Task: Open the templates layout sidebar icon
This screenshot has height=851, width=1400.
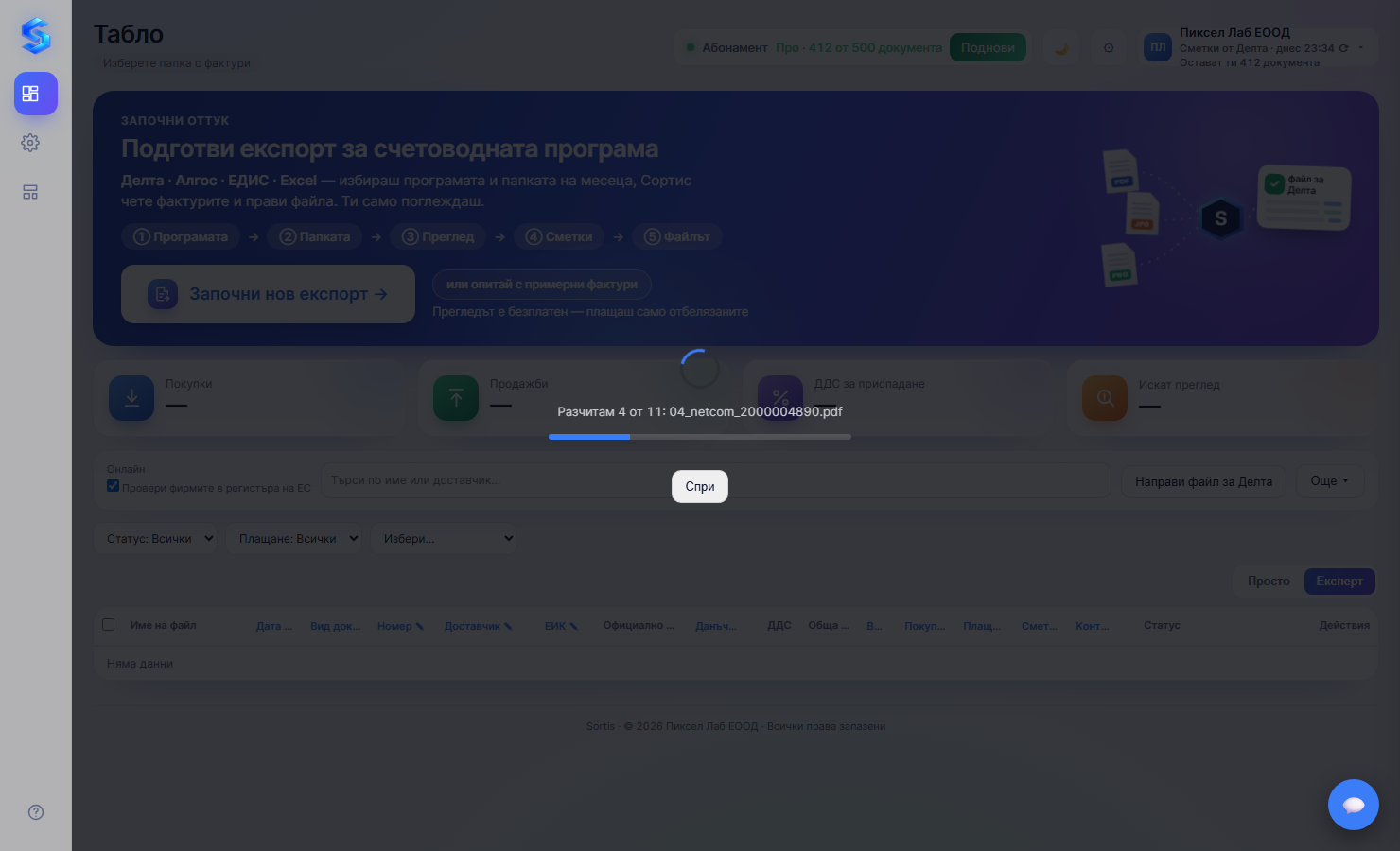Action: [30, 192]
